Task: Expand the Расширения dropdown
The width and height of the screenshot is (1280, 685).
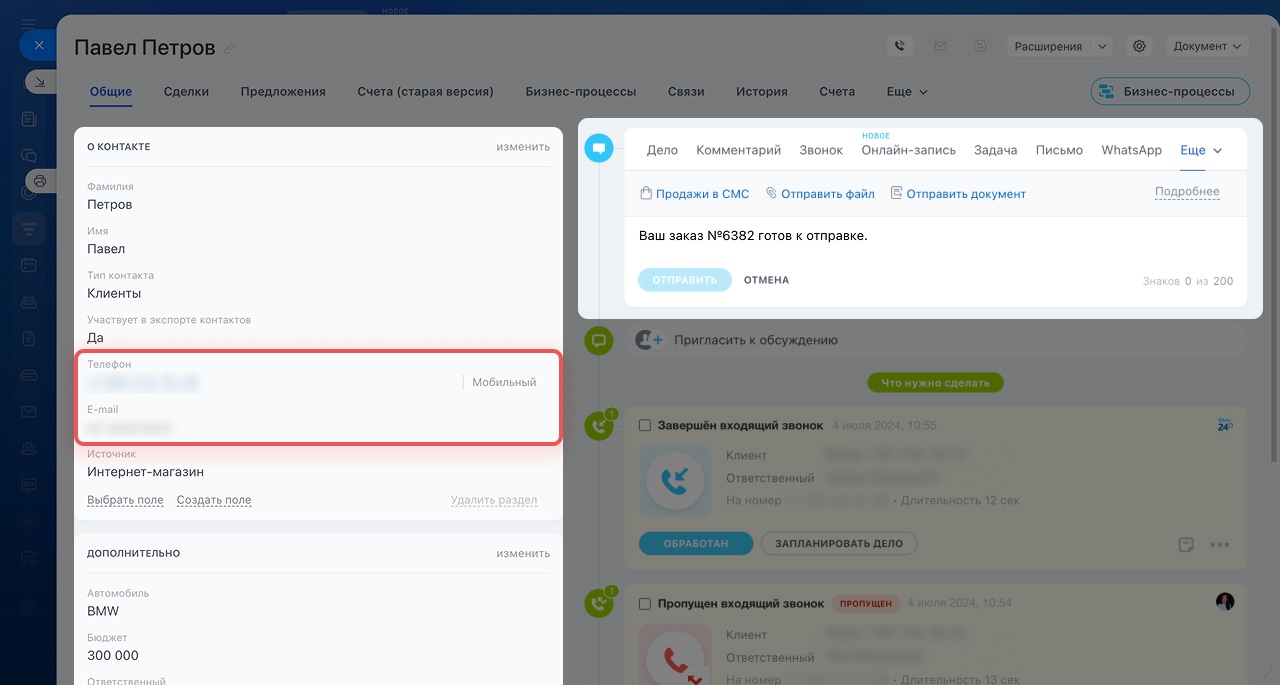Action: click(1059, 46)
